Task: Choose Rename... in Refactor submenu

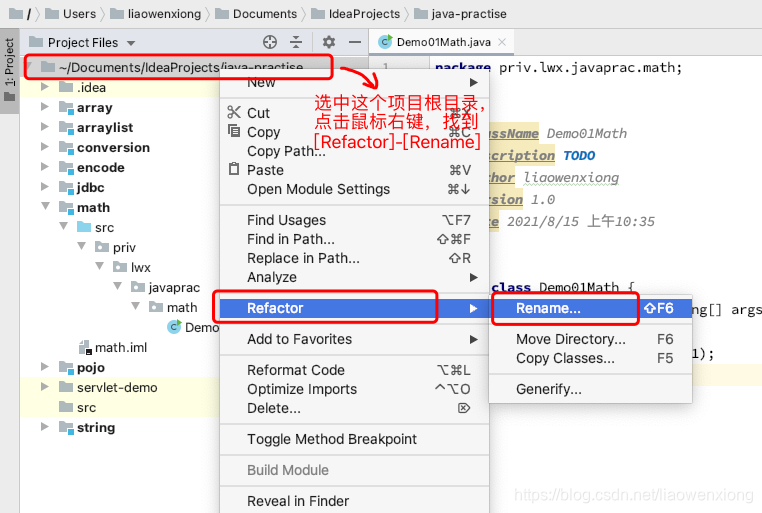Action: (590, 308)
